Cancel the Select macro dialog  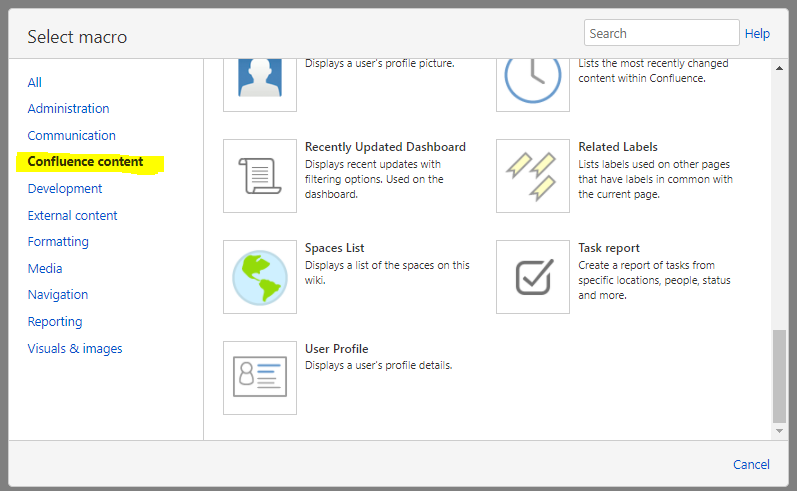click(x=751, y=465)
